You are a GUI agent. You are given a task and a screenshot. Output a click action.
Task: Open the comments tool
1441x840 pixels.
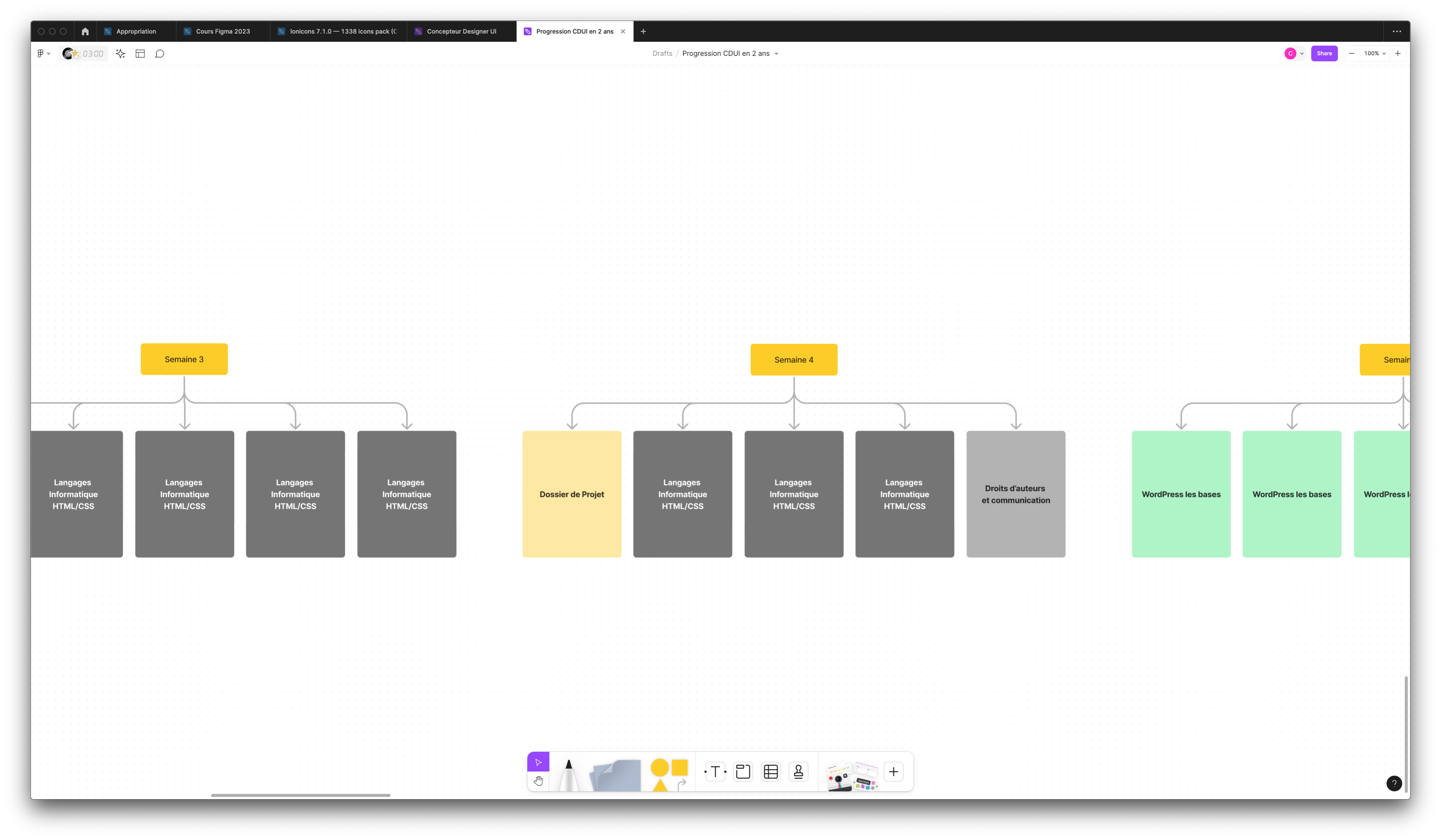coord(160,54)
